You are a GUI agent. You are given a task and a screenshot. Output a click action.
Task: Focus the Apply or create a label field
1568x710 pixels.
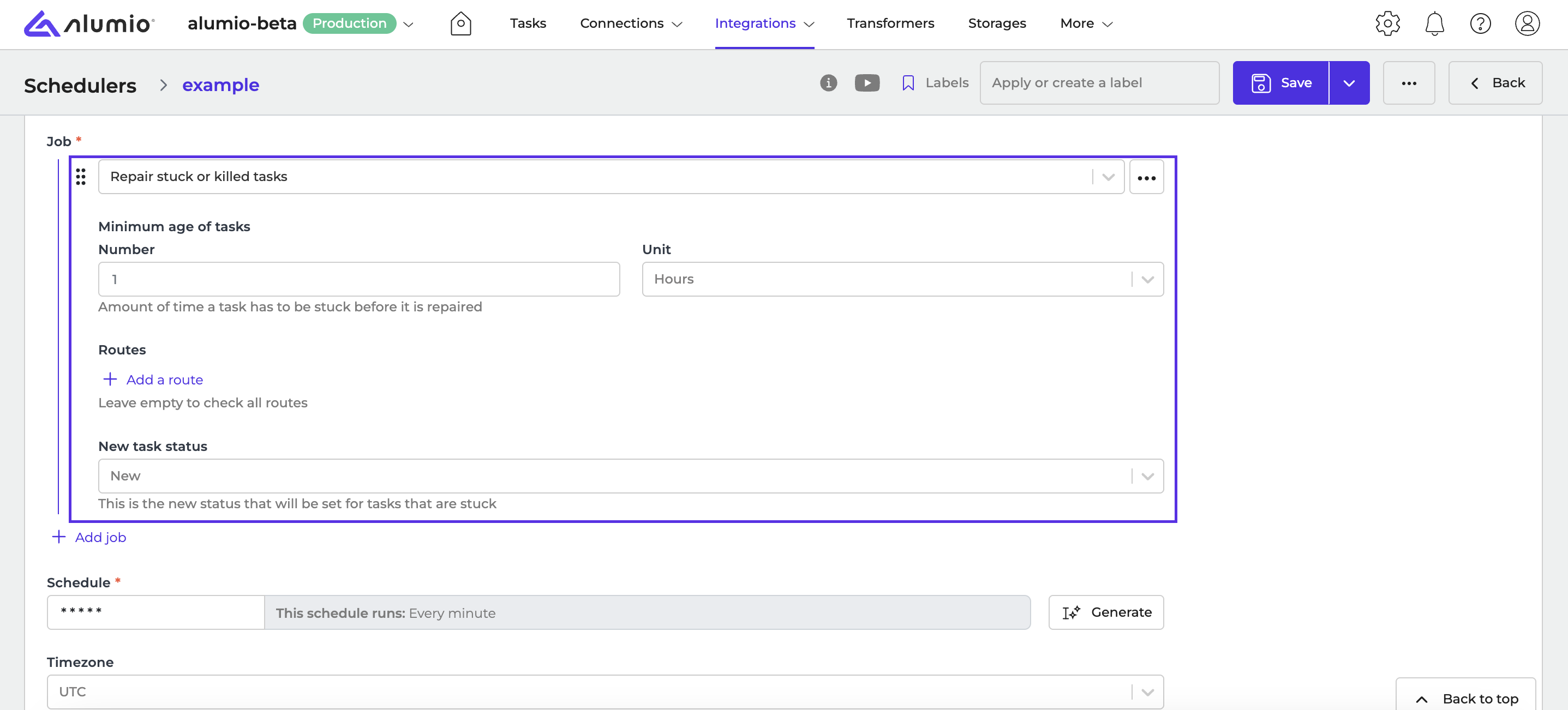pos(1099,83)
